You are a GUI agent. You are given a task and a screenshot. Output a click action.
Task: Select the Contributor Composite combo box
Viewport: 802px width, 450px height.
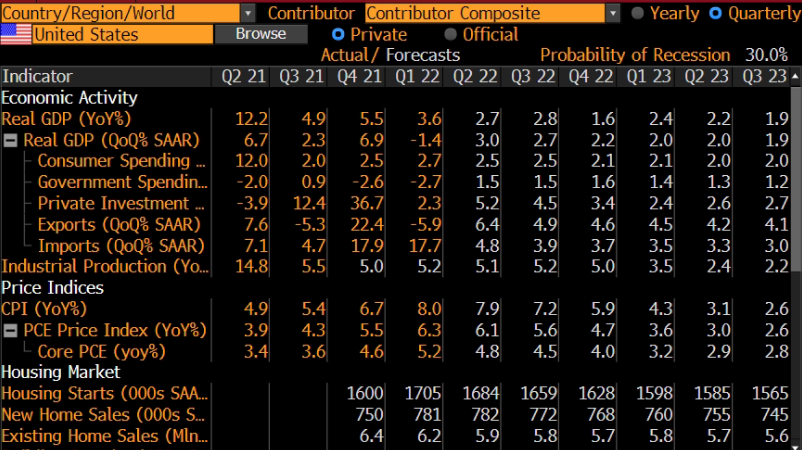[x=485, y=13]
